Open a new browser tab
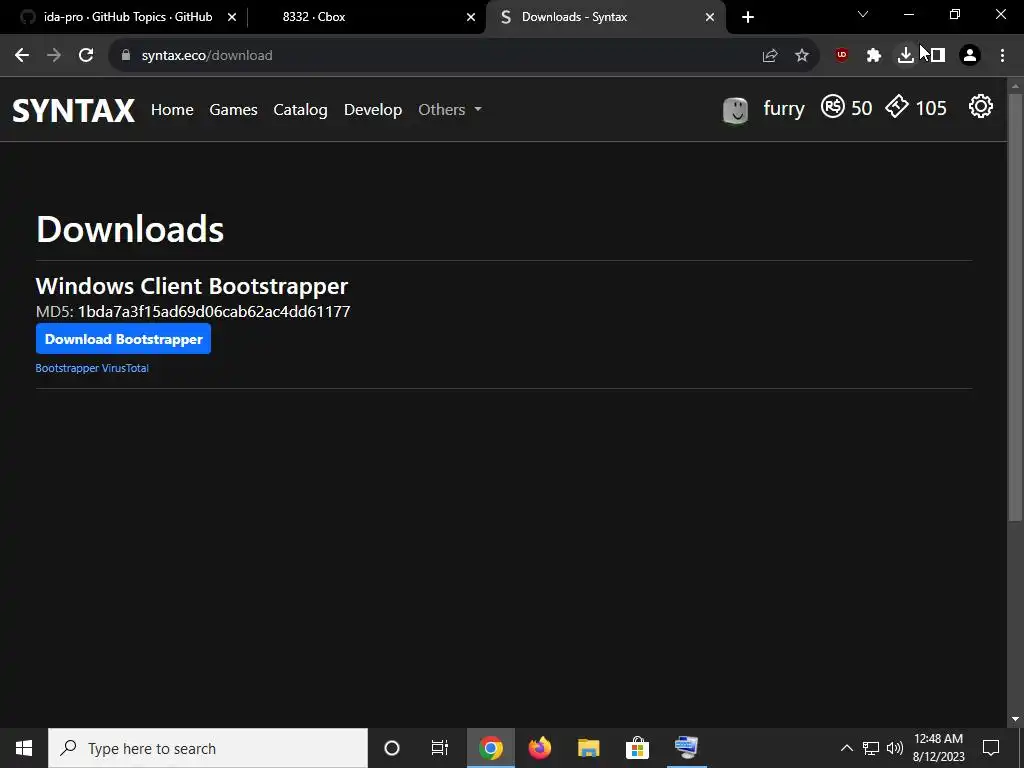This screenshot has width=1024, height=768. click(x=748, y=17)
